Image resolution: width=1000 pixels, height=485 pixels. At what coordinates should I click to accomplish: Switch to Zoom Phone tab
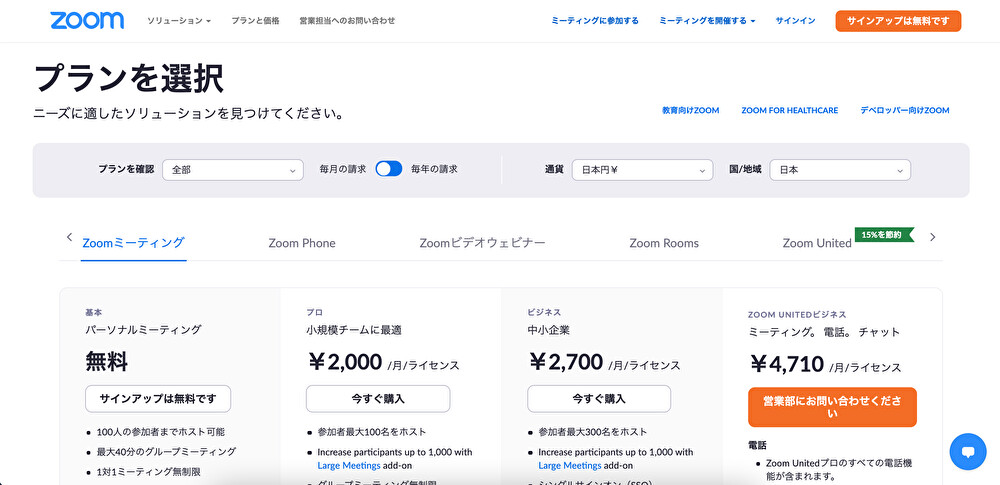click(302, 243)
